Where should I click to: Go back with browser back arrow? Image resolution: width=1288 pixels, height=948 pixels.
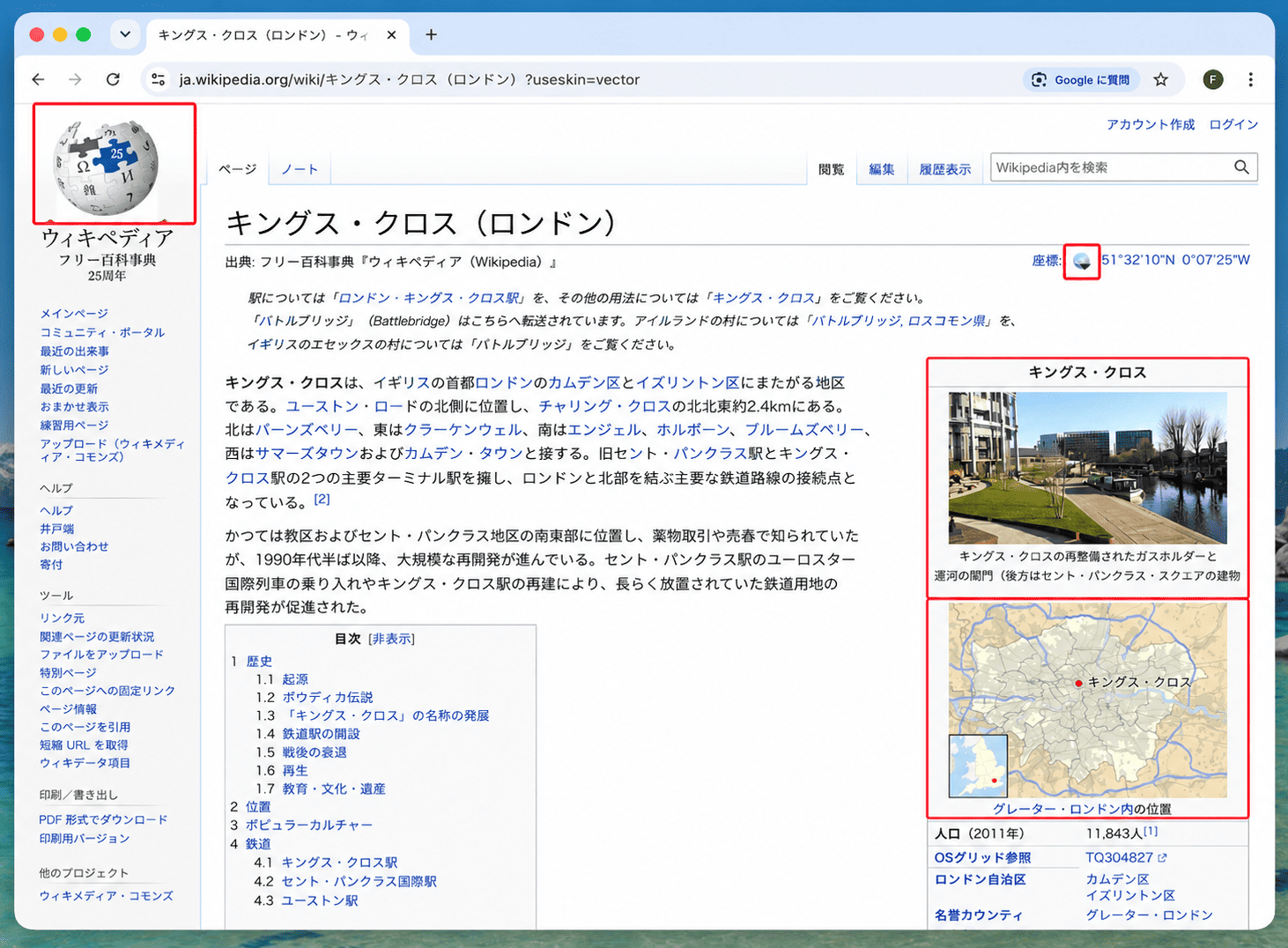pos(38,79)
